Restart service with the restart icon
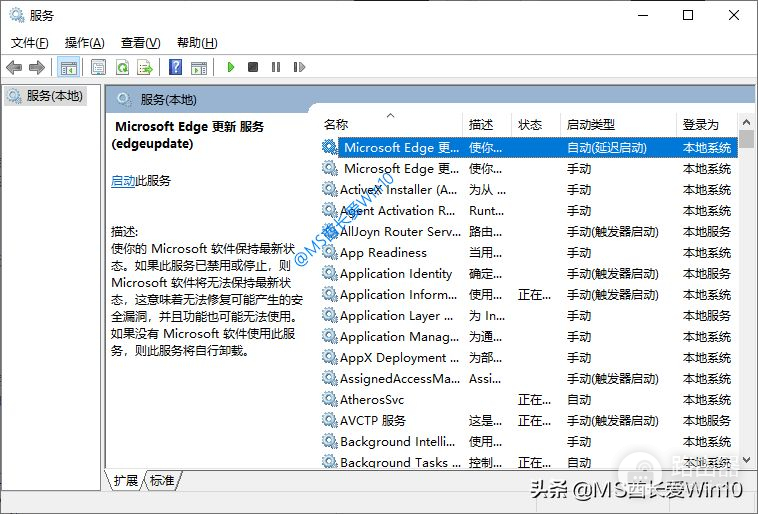 299,67
